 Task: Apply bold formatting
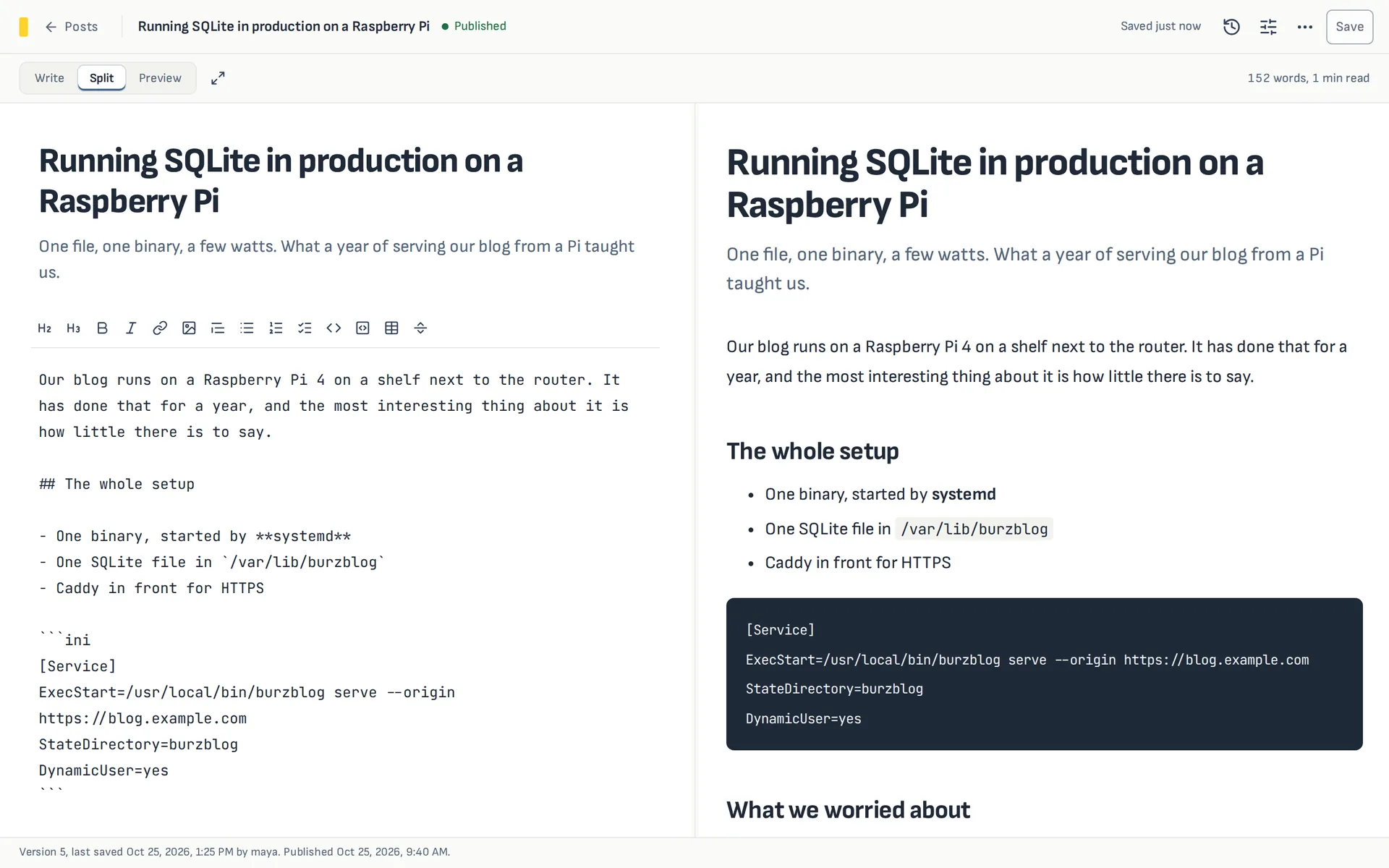point(102,328)
